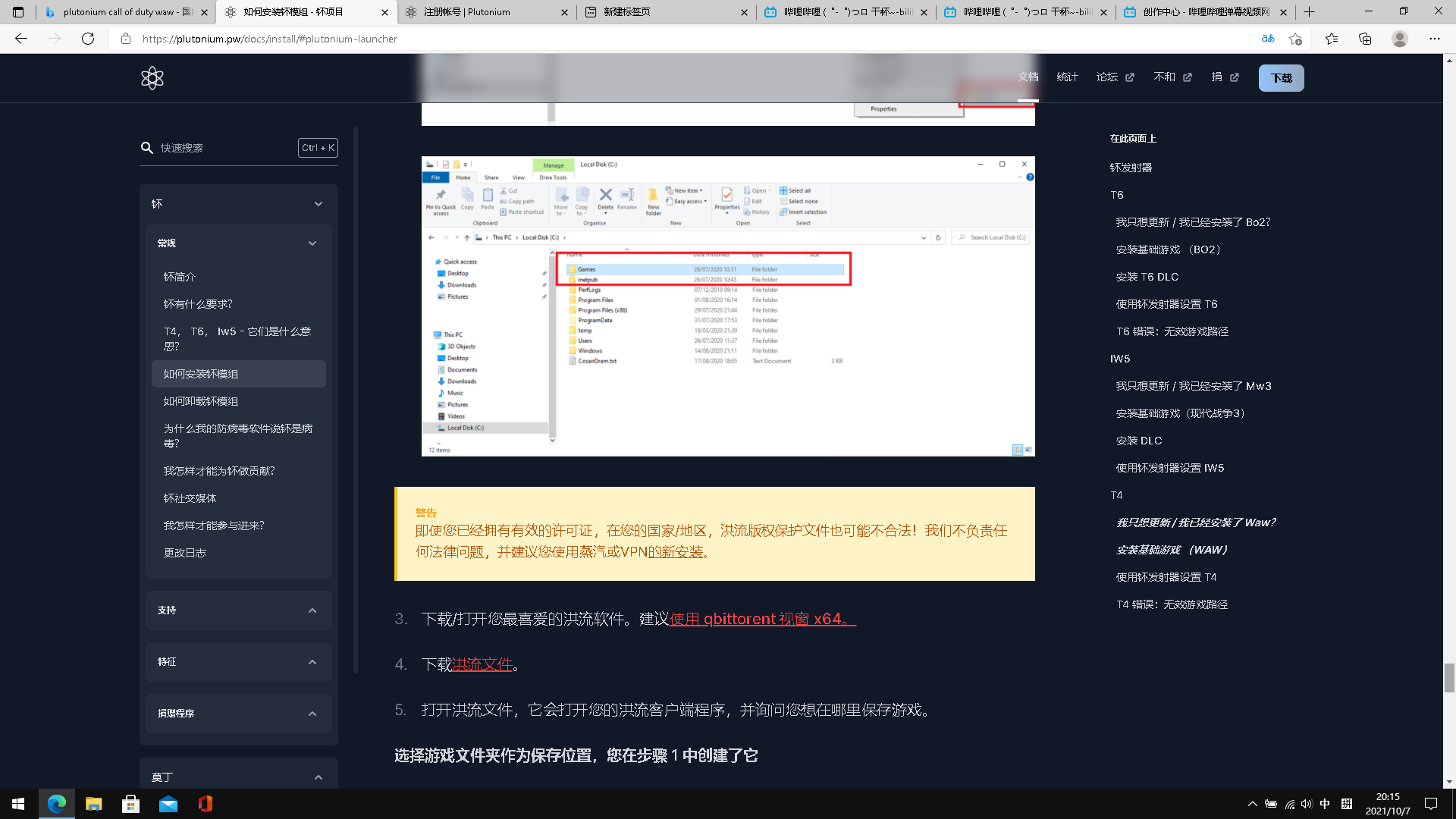This screenshot has height=819, width=1456.
Task: Open browser settings three-dots menu
Action: (x=1434, y=39)
